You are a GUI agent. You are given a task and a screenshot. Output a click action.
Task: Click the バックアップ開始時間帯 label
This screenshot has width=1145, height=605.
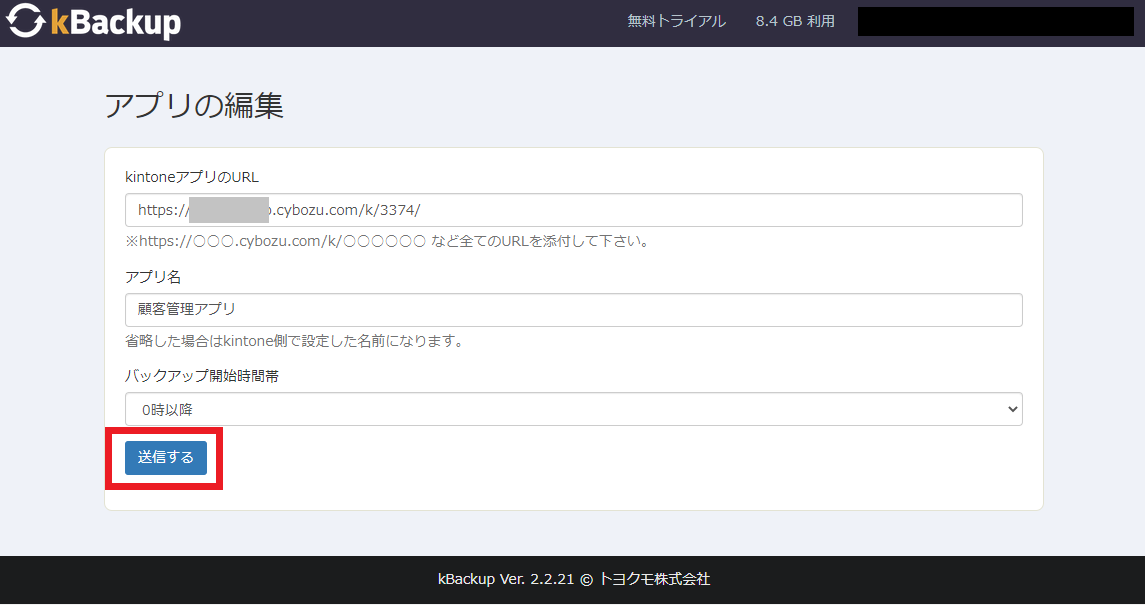(202, 377)
